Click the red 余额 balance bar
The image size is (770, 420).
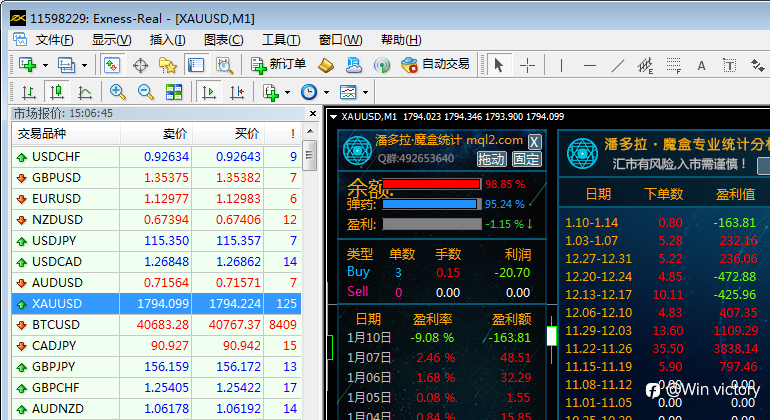431,184
